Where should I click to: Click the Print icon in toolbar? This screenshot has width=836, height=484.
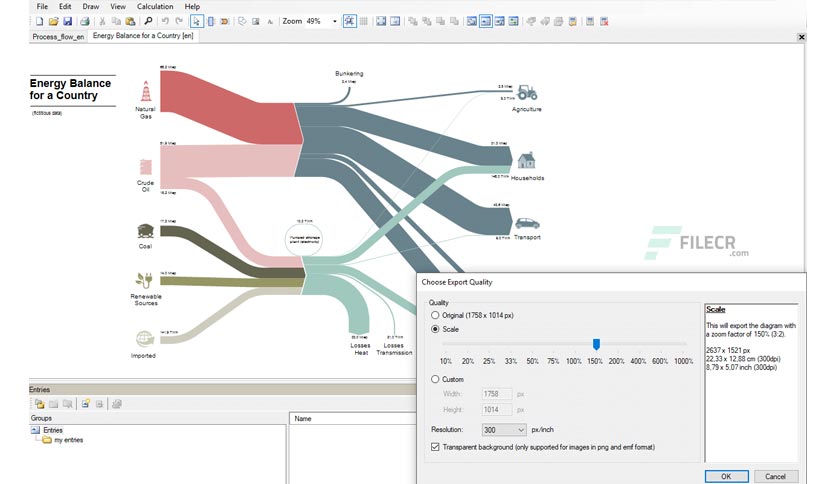point(84,21)
